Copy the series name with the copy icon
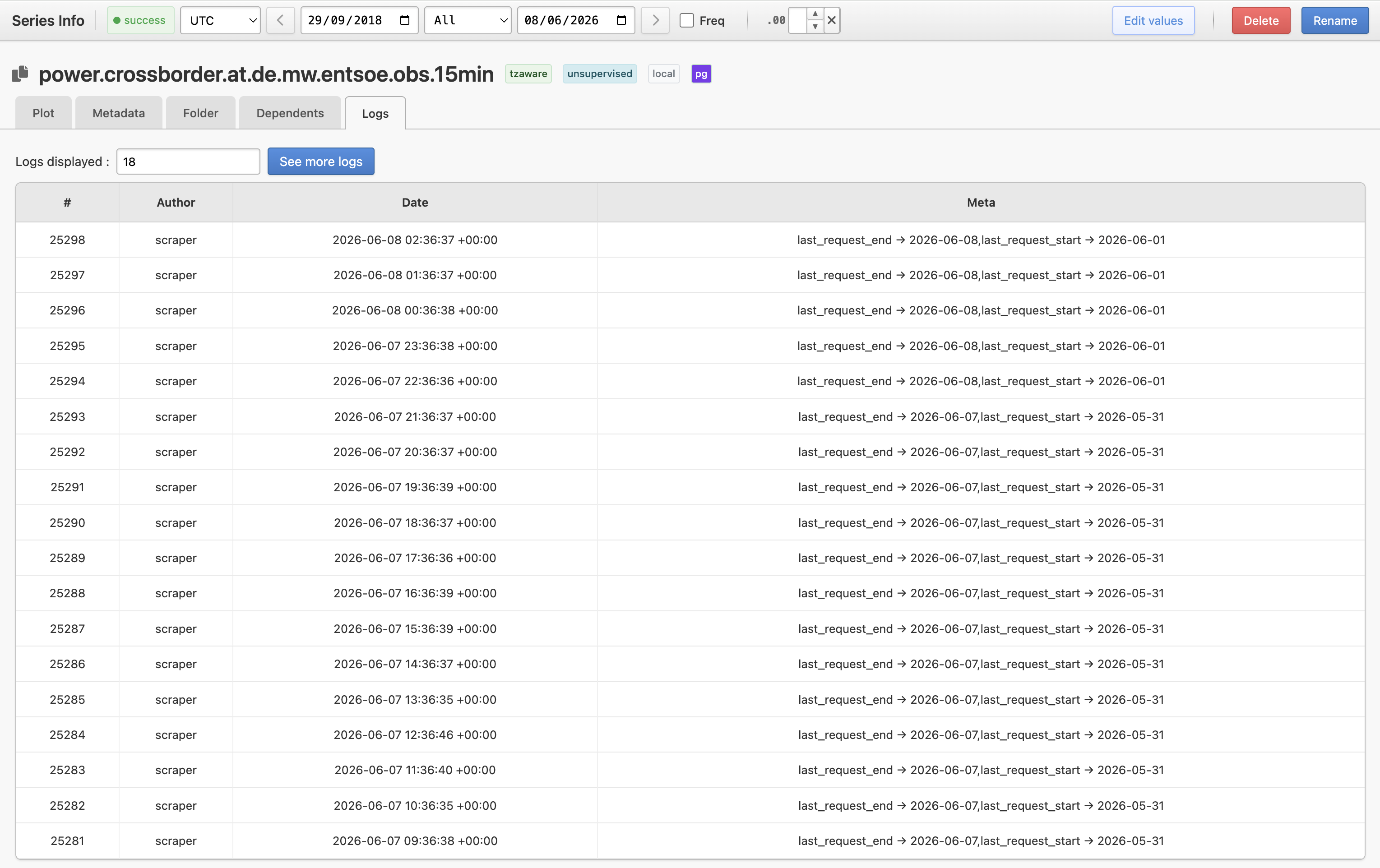 pos(20,74)
